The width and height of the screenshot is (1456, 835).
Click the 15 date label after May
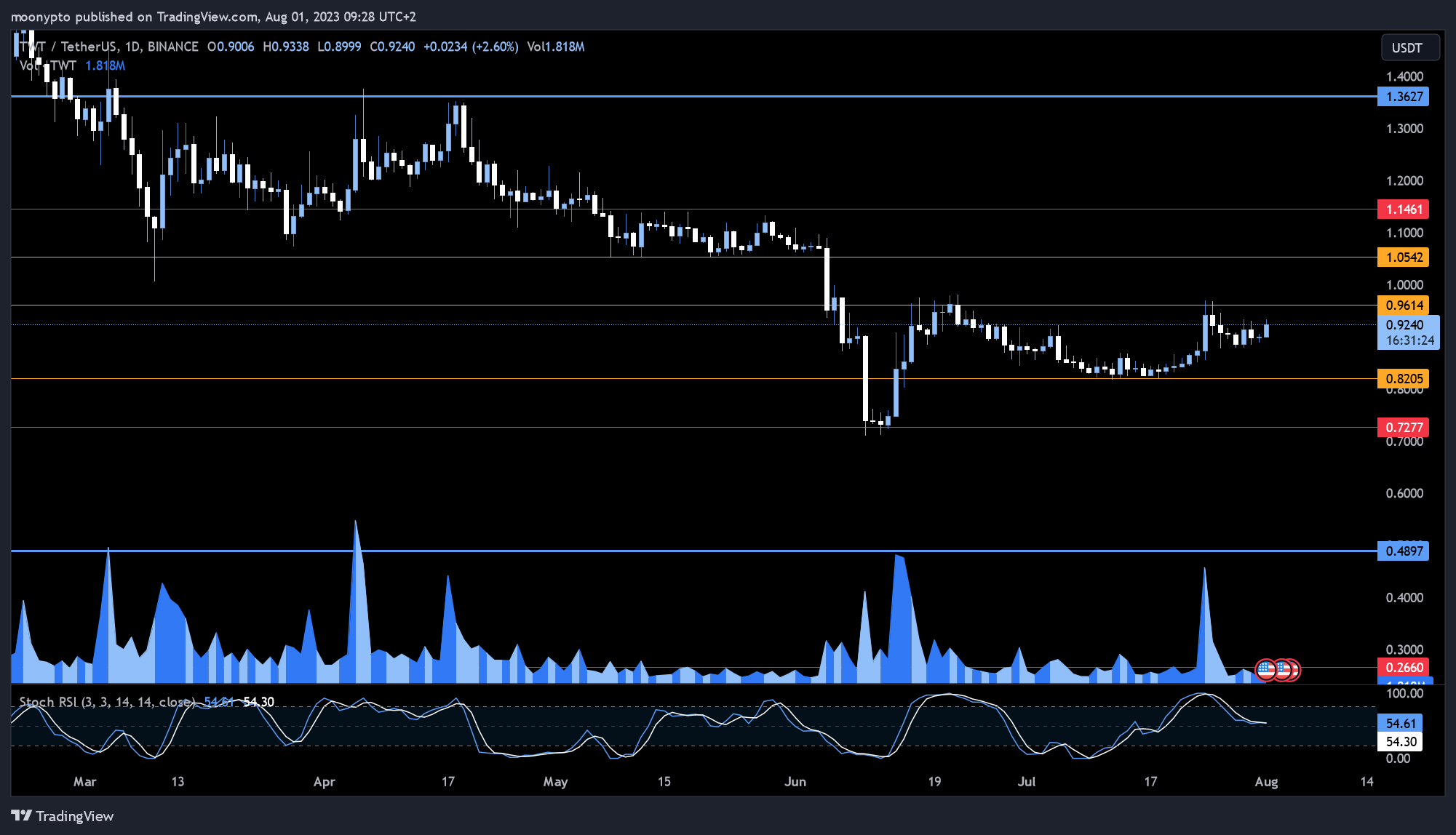(664, 782)
